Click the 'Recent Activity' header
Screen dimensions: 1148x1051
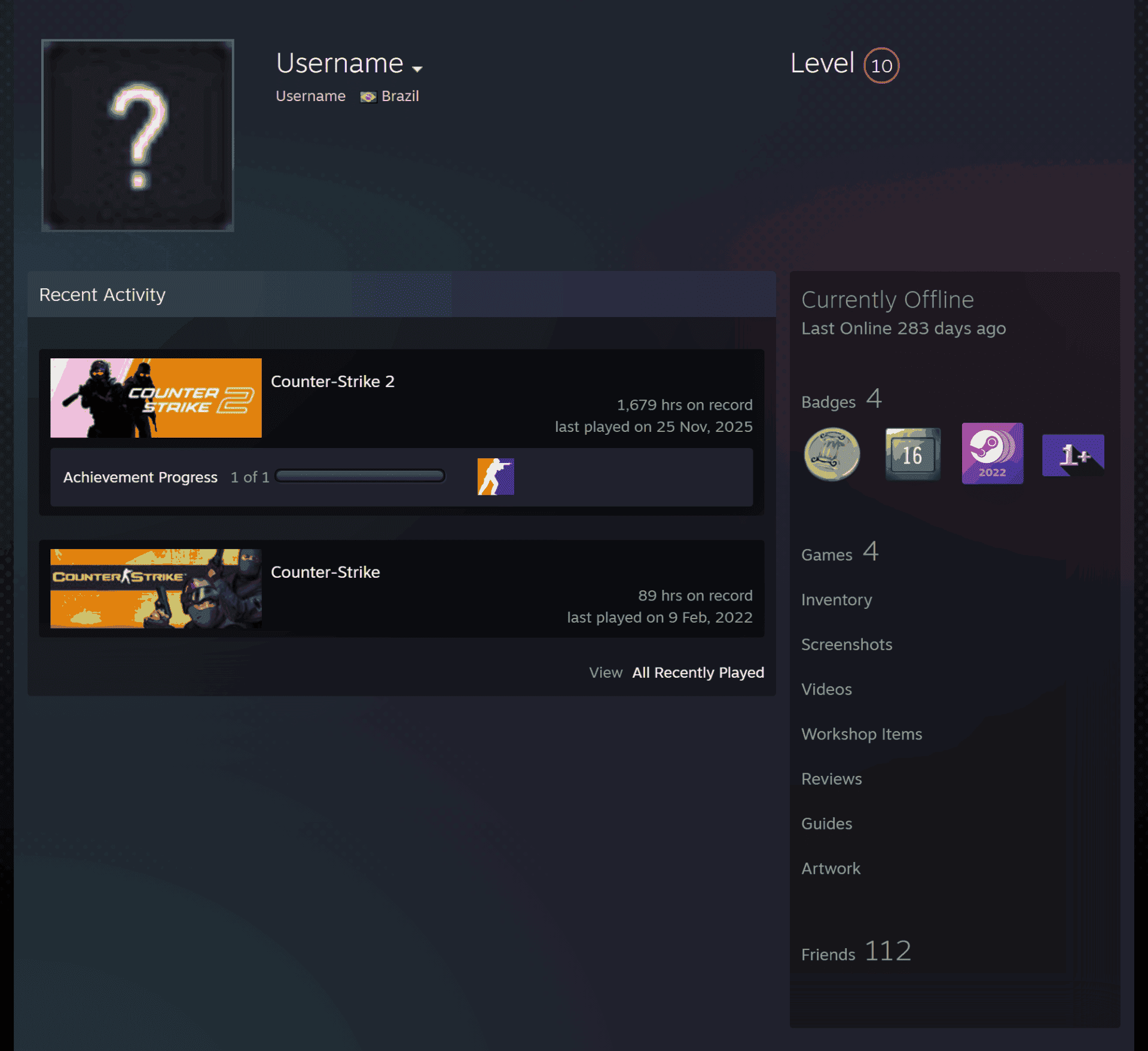[x=102, y=295]
